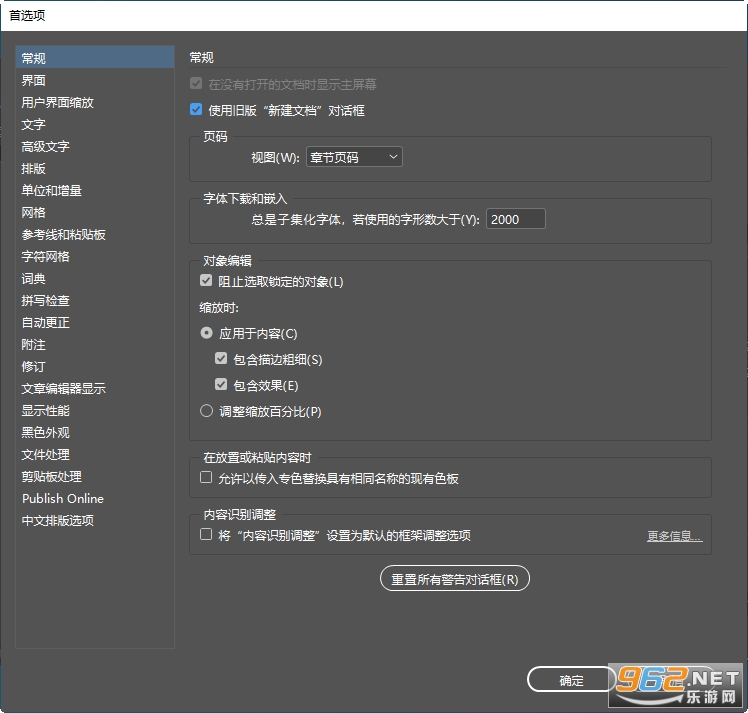
Task: Confirm with 确定 button
Action: 571,680
